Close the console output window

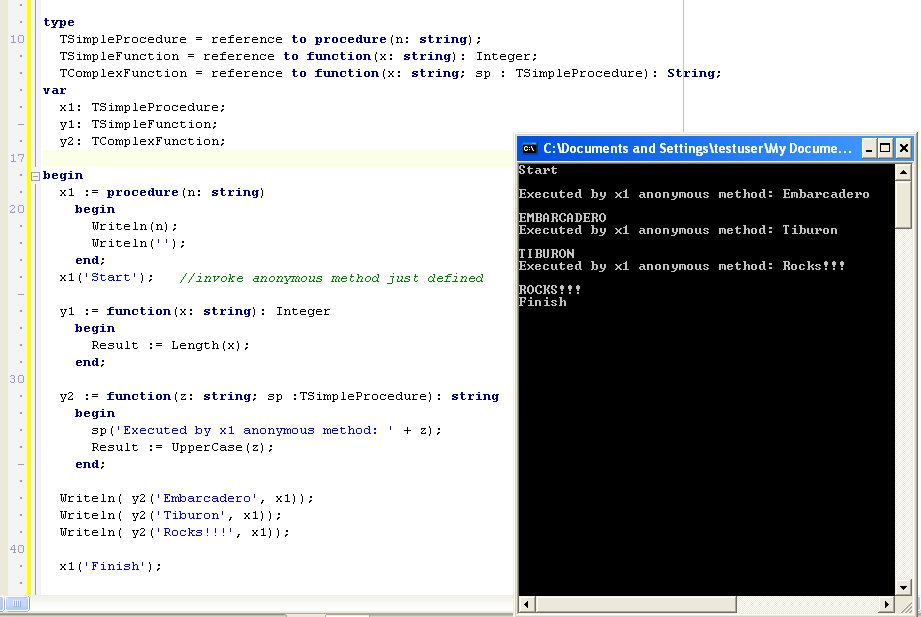(904, 148)
